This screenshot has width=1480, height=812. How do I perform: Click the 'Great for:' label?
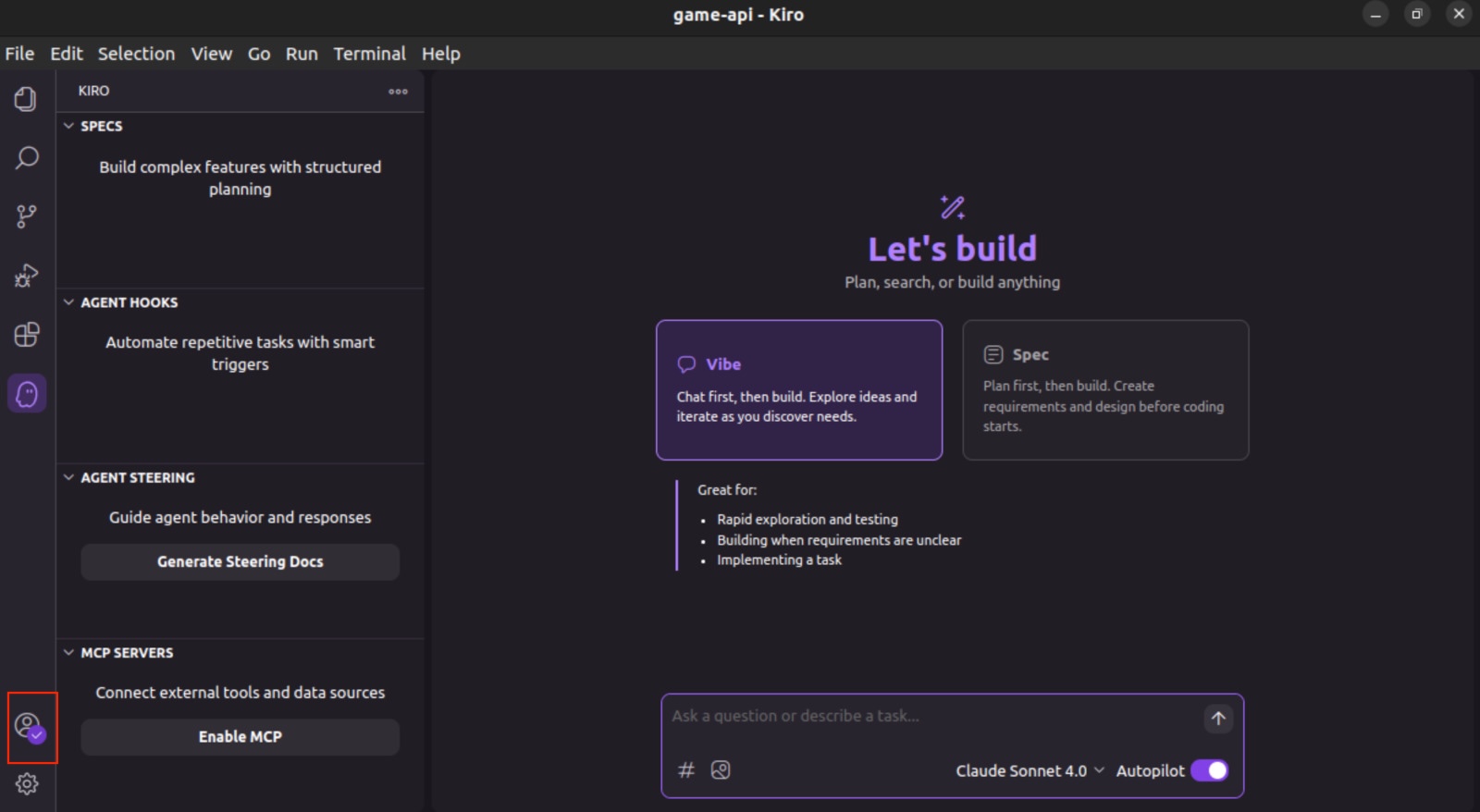click(x=727, y=490)
